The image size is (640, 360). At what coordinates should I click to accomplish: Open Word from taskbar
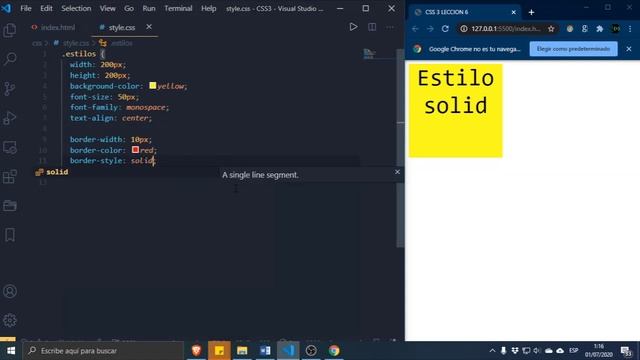point(265,351)
